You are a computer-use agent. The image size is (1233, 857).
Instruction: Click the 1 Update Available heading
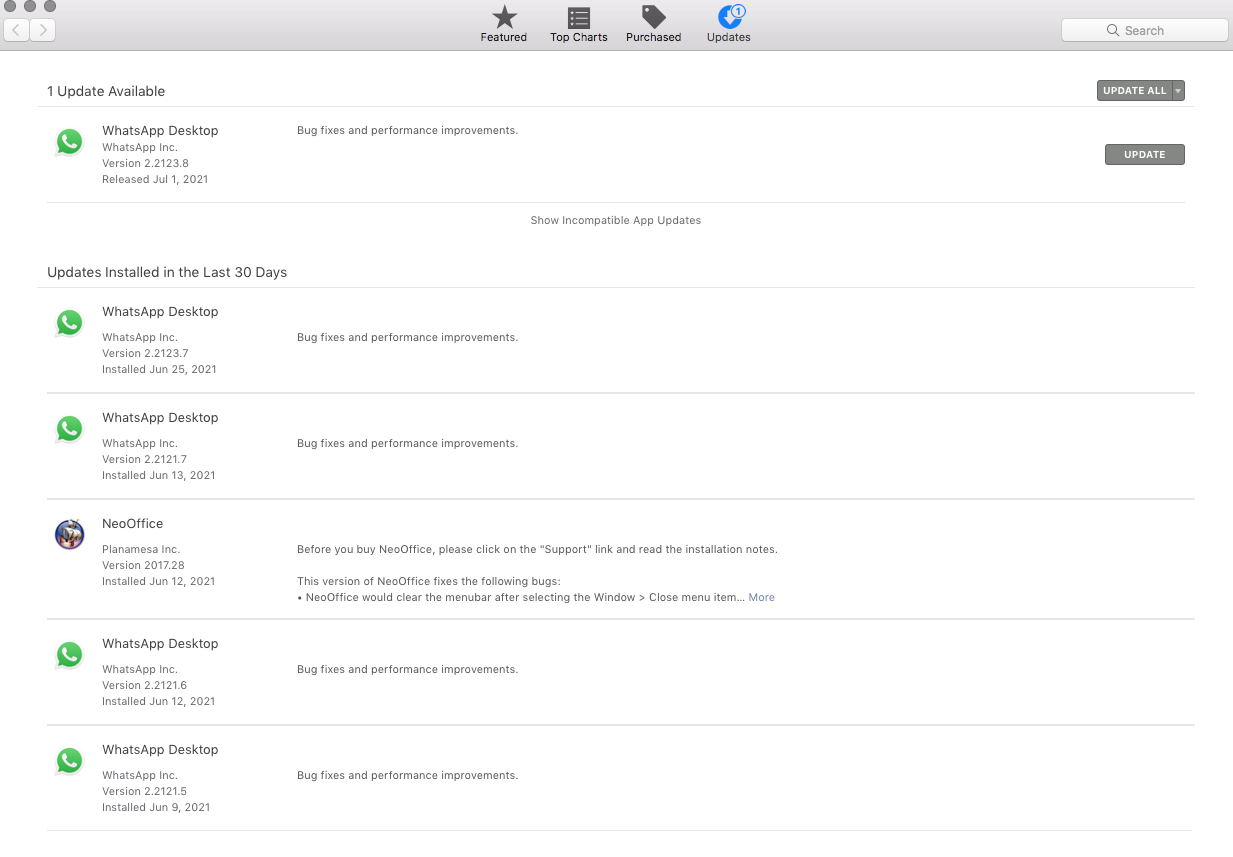pos(106,91)
